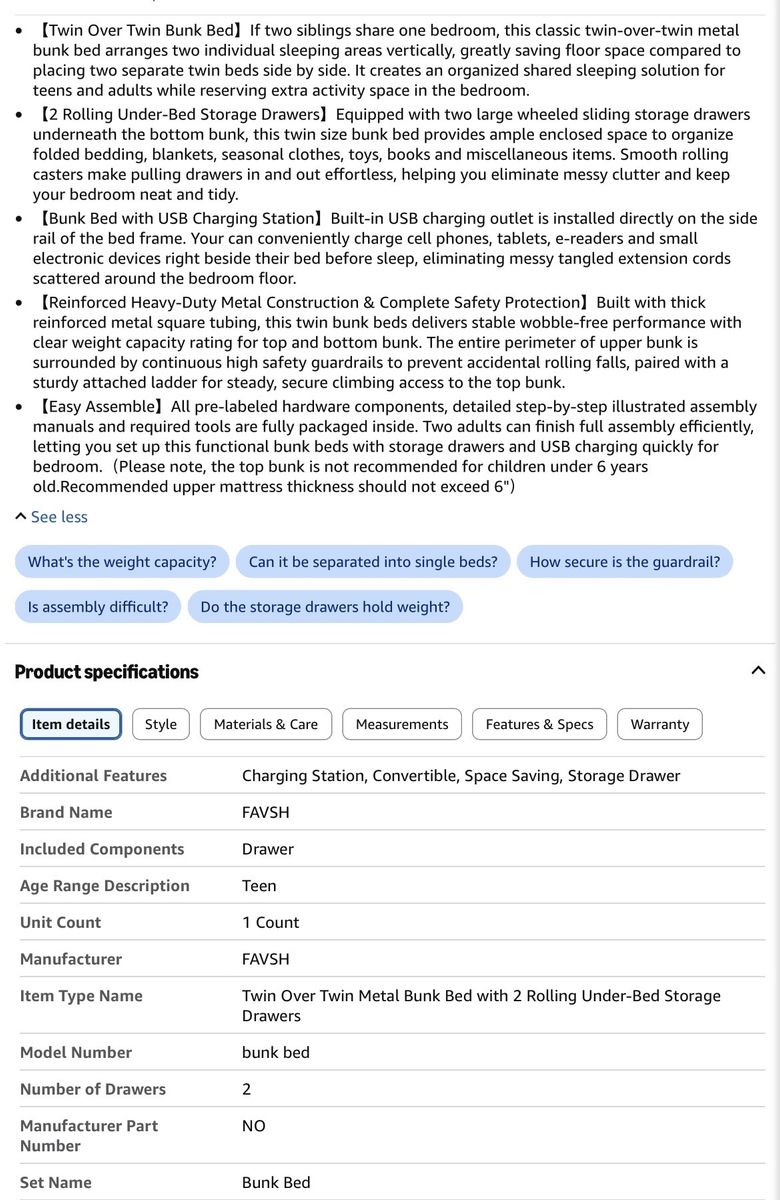Collapse the Product specifications section chevron
The image size is (780, 1200).
pyautogui.click(x=757, y=671)
